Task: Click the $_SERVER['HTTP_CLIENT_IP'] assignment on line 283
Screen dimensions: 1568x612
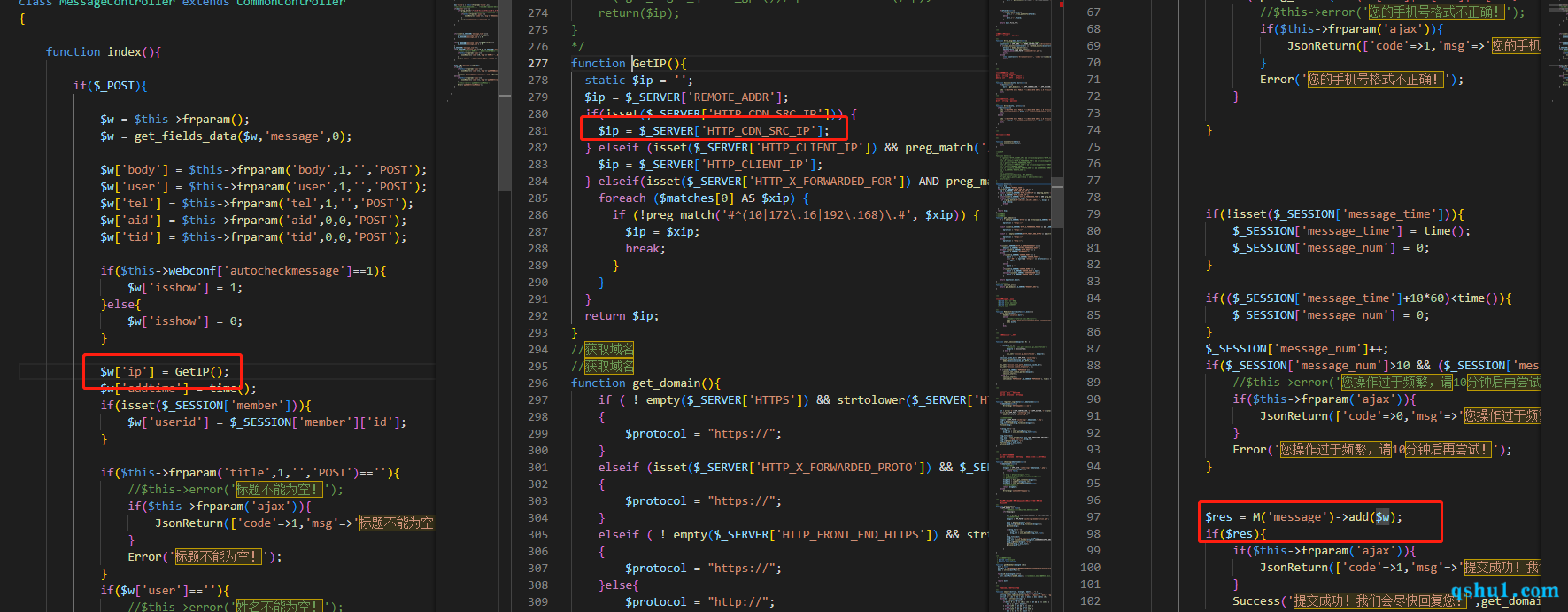Action: coord(710,164)
